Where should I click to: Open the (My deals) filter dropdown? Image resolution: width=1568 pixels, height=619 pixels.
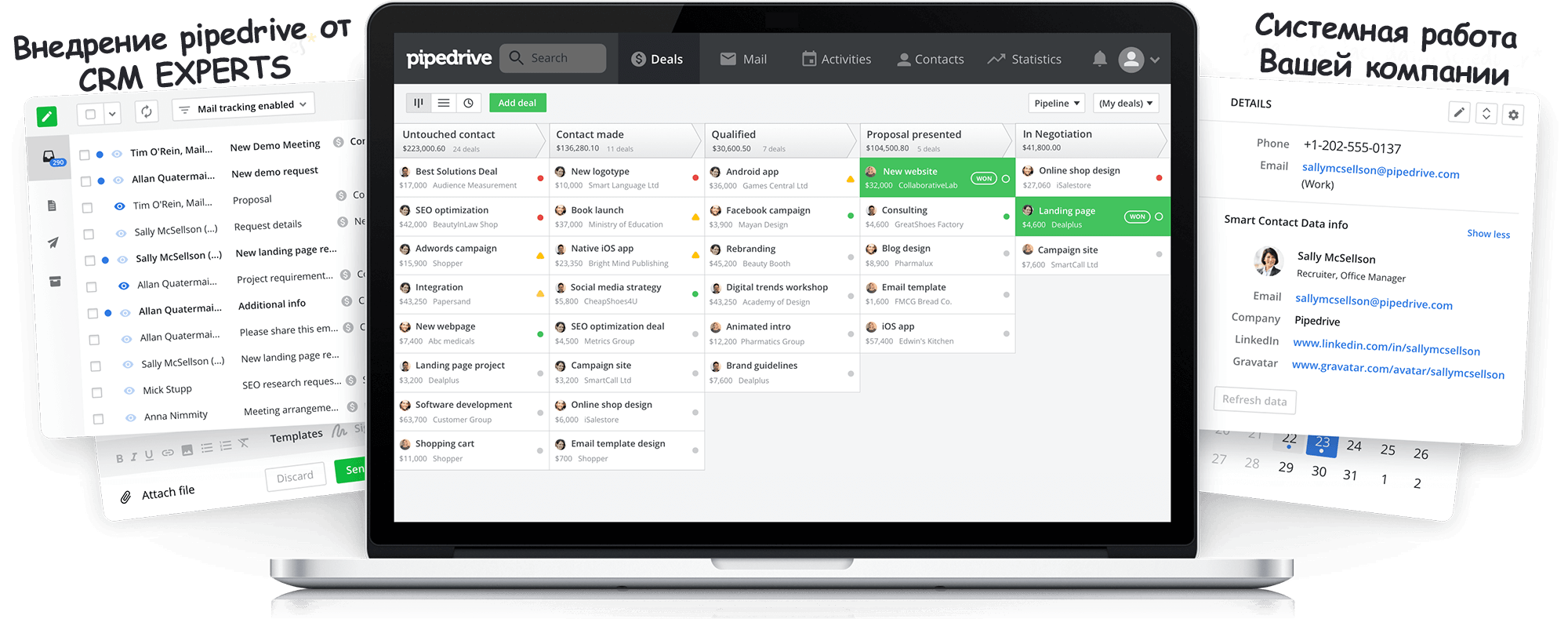1125,104
